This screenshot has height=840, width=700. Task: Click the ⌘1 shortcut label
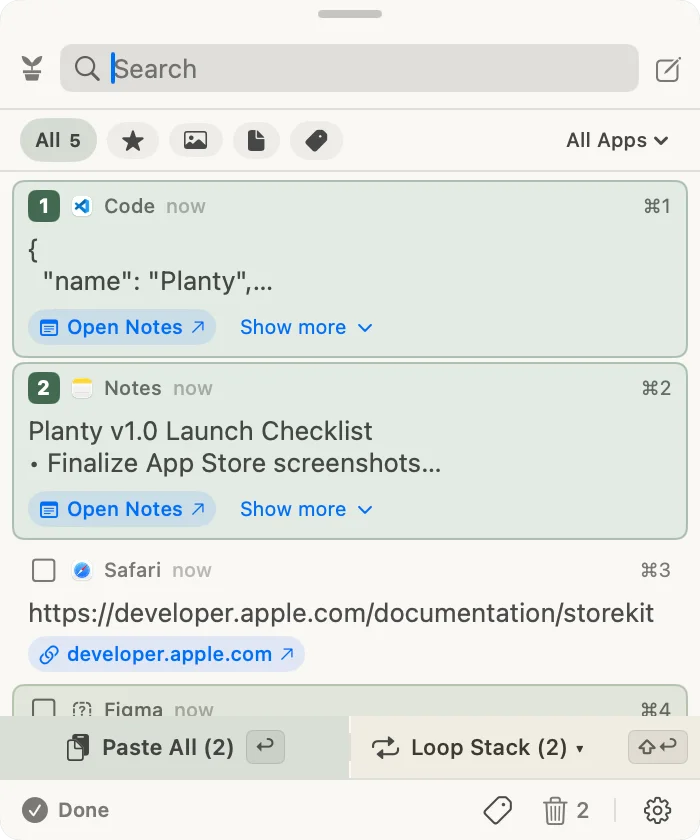coord(657,206)
